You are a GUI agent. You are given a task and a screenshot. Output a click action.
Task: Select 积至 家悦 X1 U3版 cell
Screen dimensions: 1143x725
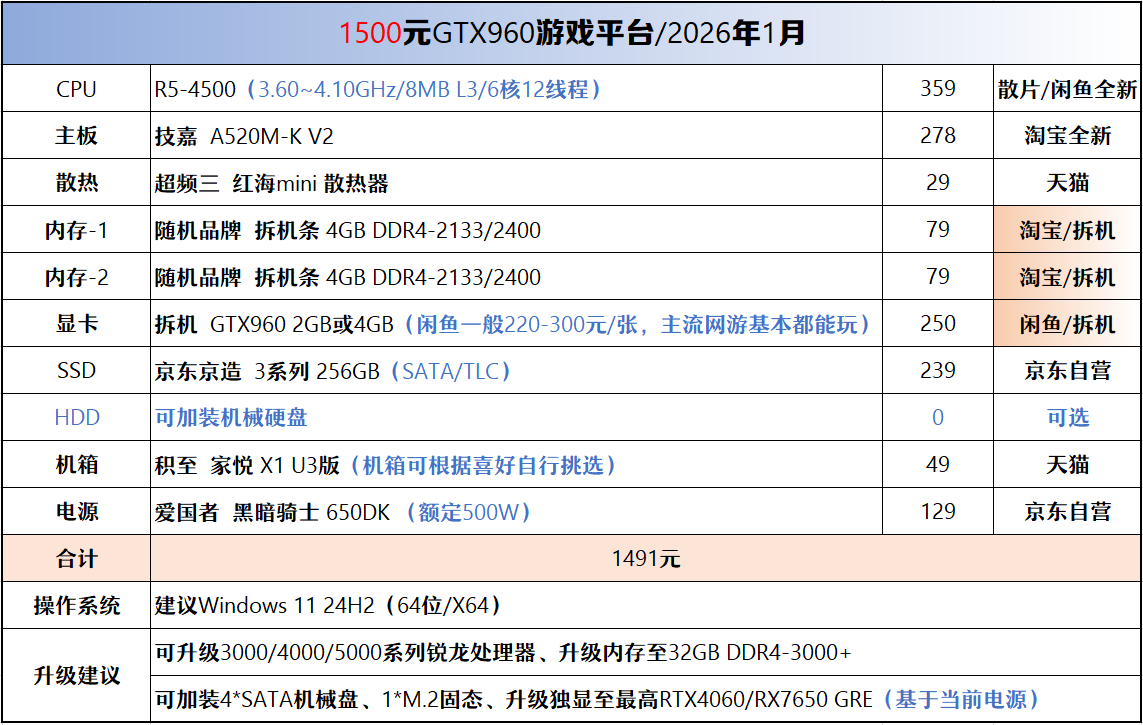(x=516, y=464)
